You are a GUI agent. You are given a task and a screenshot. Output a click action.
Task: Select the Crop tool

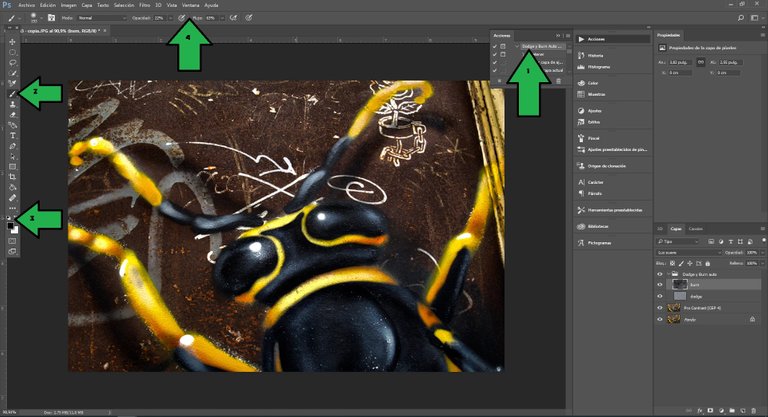pos(12,177)
